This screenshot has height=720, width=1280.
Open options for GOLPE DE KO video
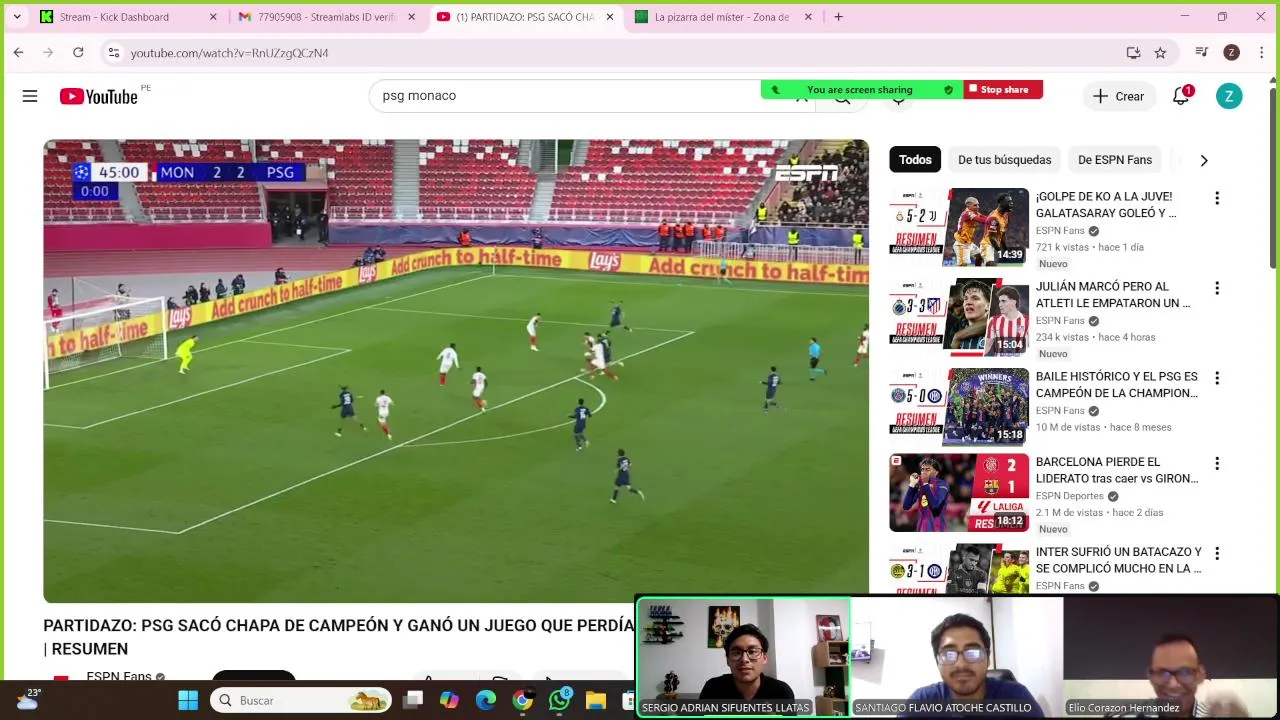1217,198
